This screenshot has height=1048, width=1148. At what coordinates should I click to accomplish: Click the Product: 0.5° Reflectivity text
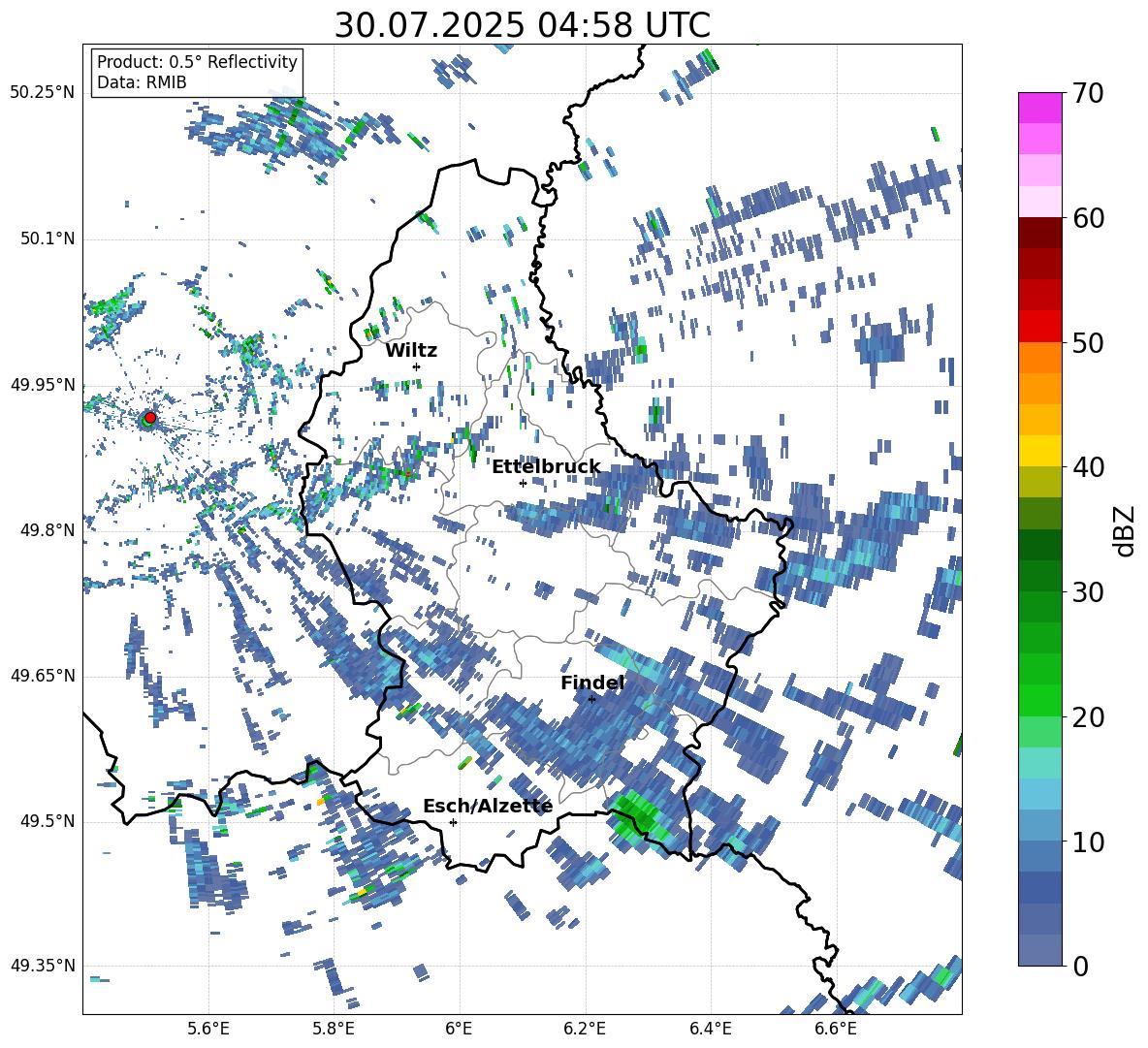tap(197, 62)
